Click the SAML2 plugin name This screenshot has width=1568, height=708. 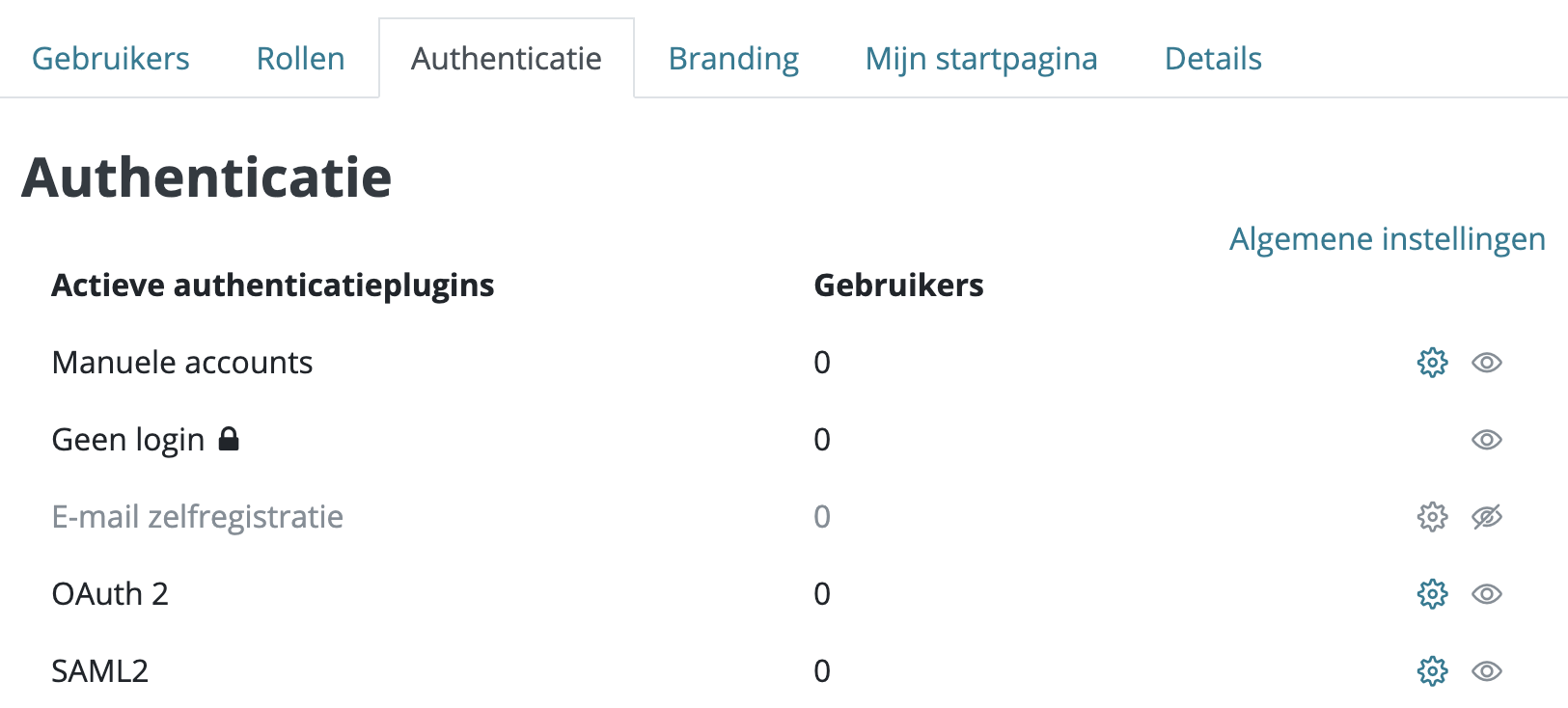100,671
